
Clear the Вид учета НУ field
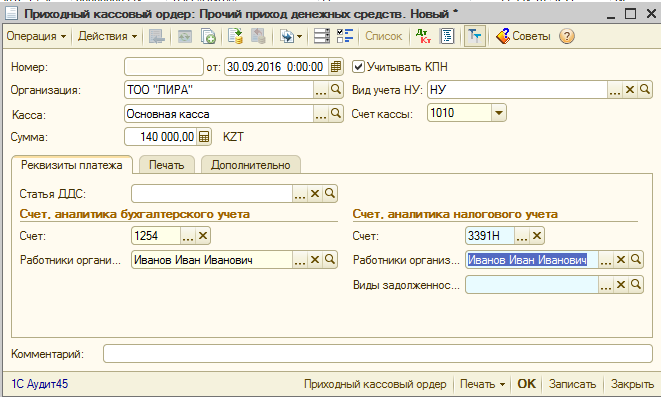[x=630, y=90]
